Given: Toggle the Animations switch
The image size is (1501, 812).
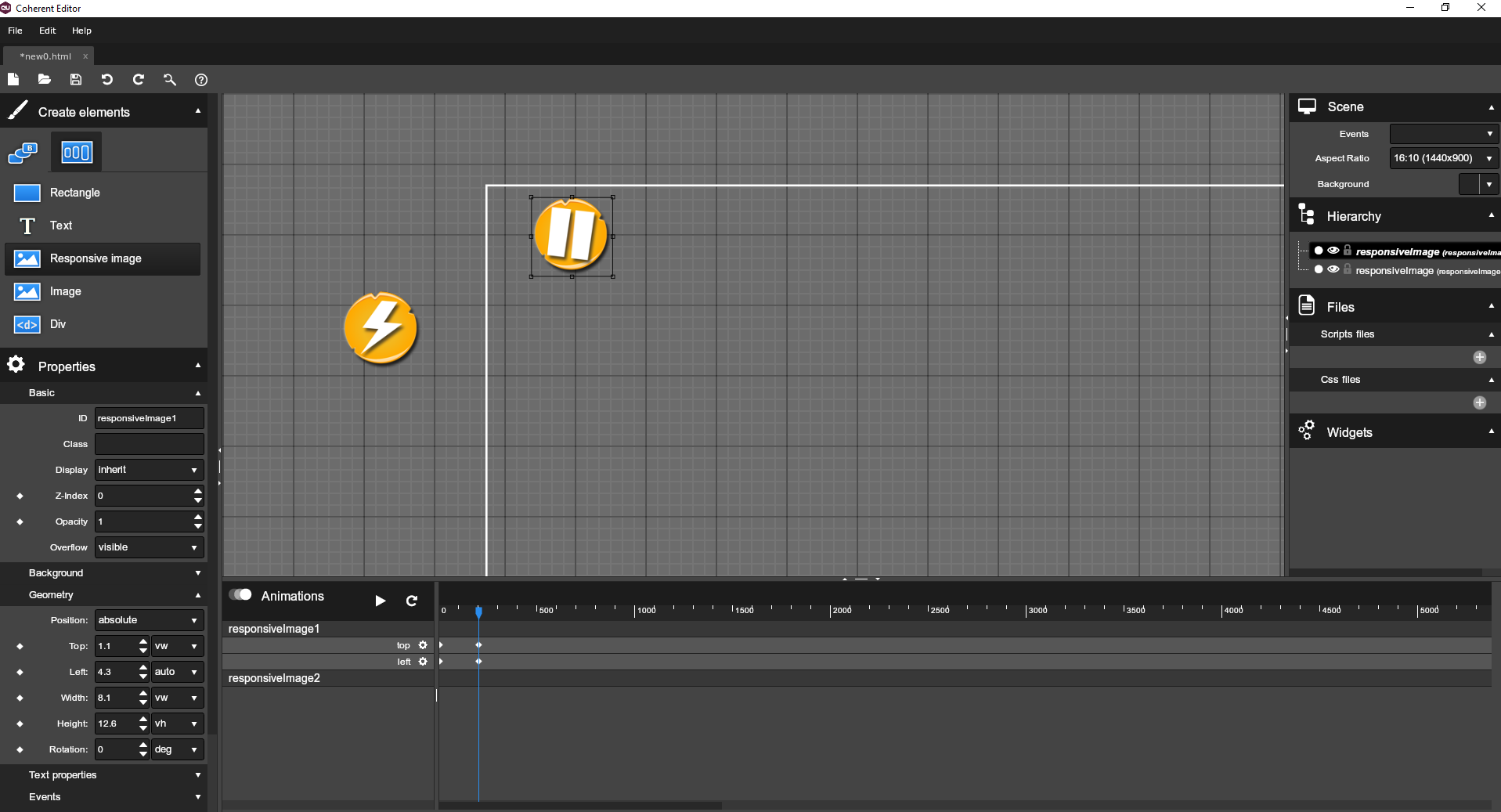Looking at the screenshot, I should (x=240, y=595).
